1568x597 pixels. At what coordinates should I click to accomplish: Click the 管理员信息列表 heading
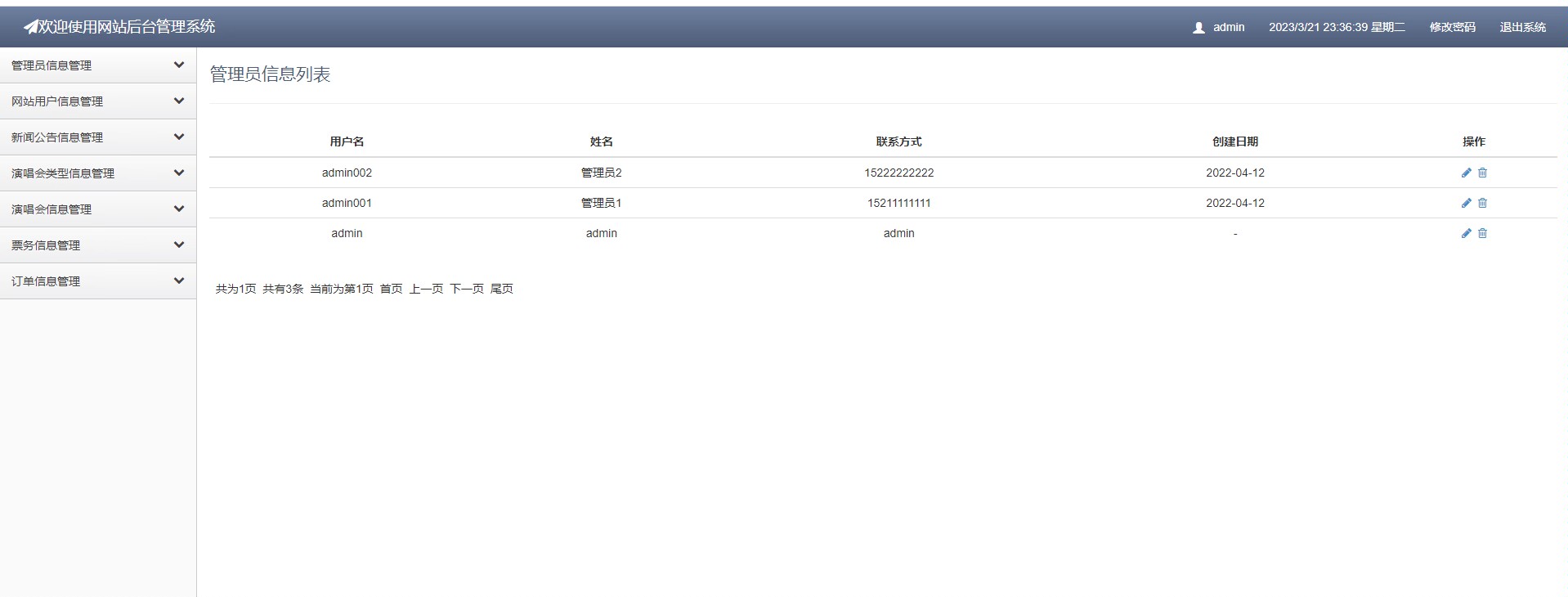tap(270, 74)
